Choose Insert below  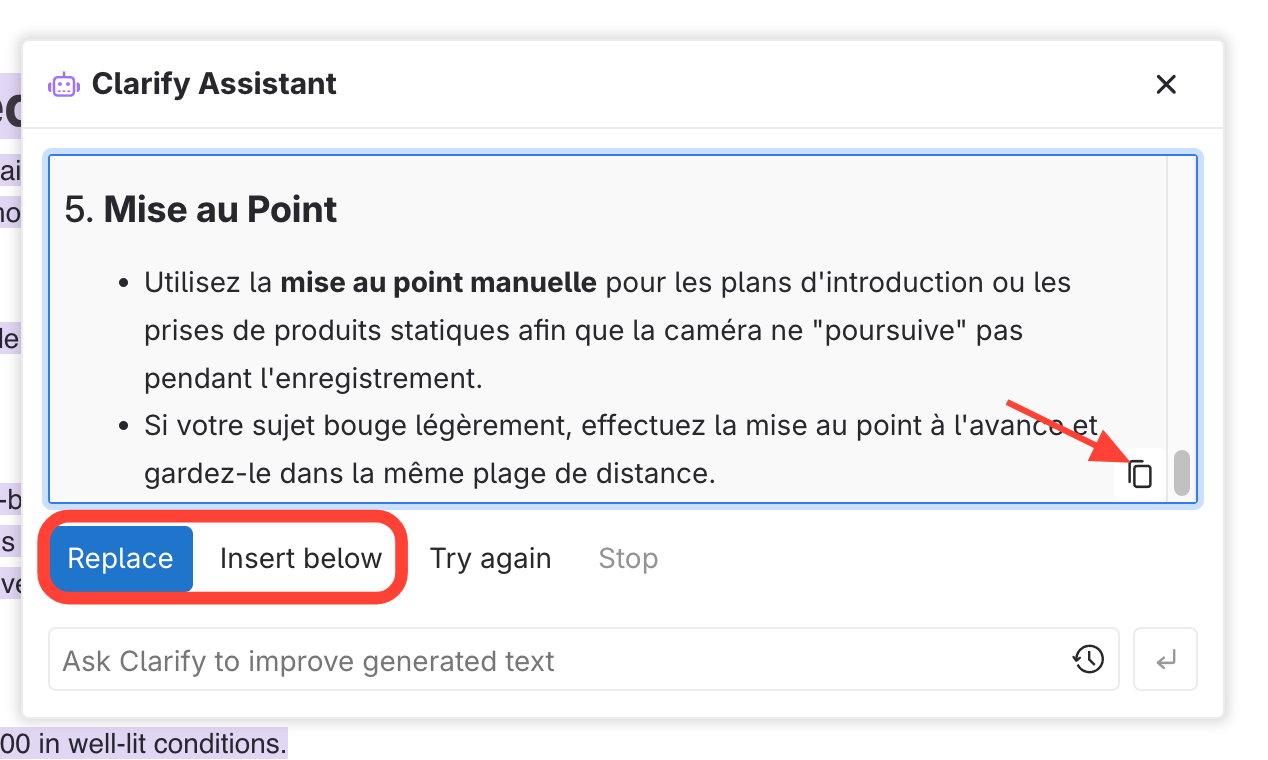click(301, 559)
